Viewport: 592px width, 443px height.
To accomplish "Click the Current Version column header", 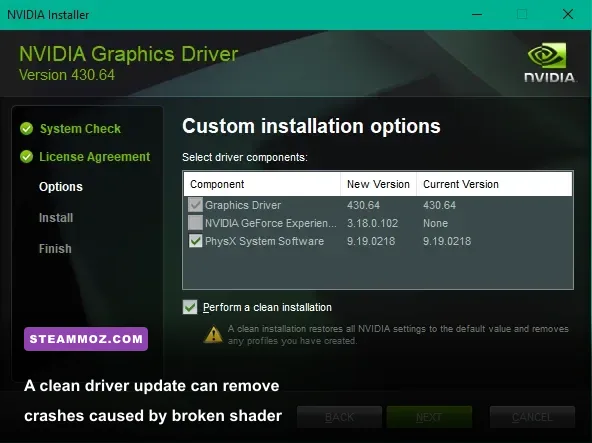I will (x=494, y=184).
